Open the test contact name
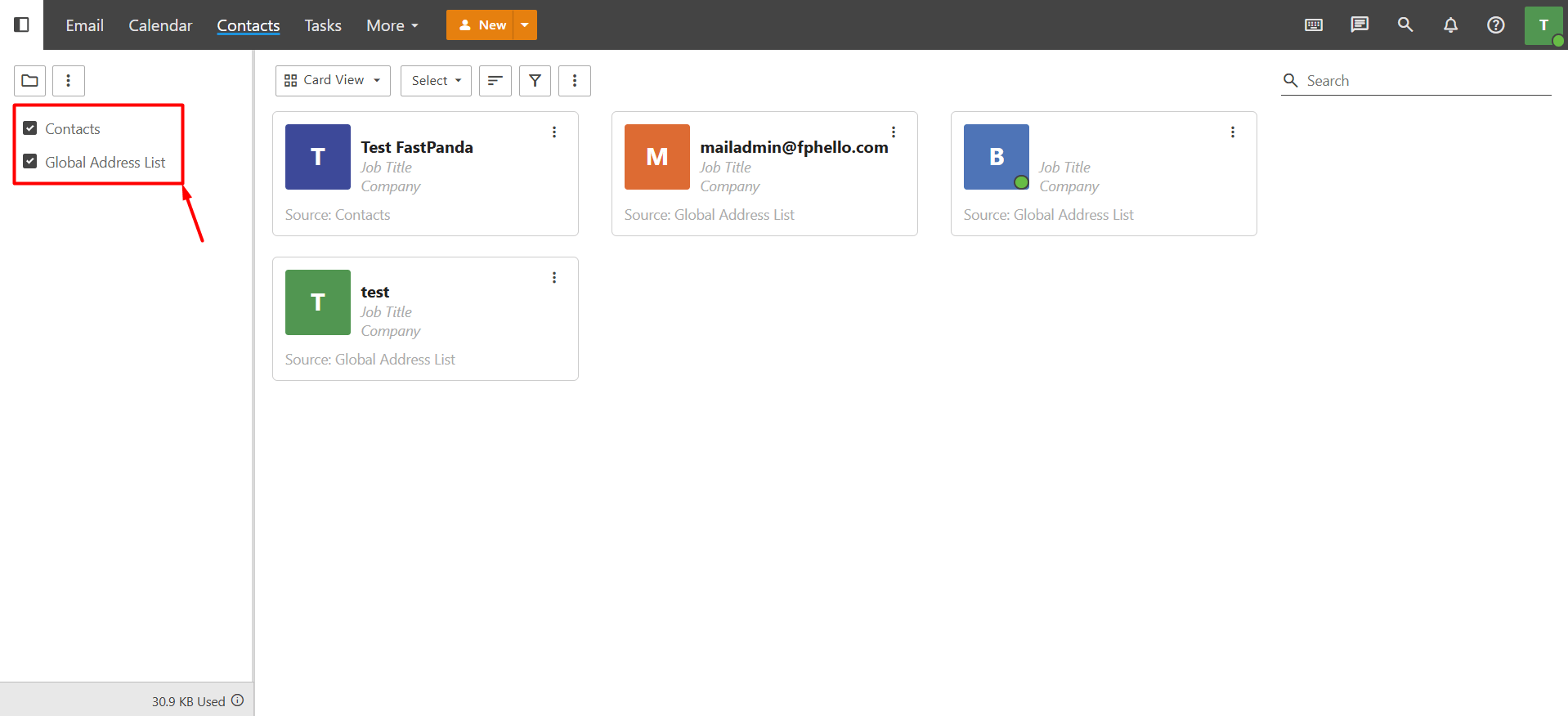1568x716 pixels. coord(375,292)
